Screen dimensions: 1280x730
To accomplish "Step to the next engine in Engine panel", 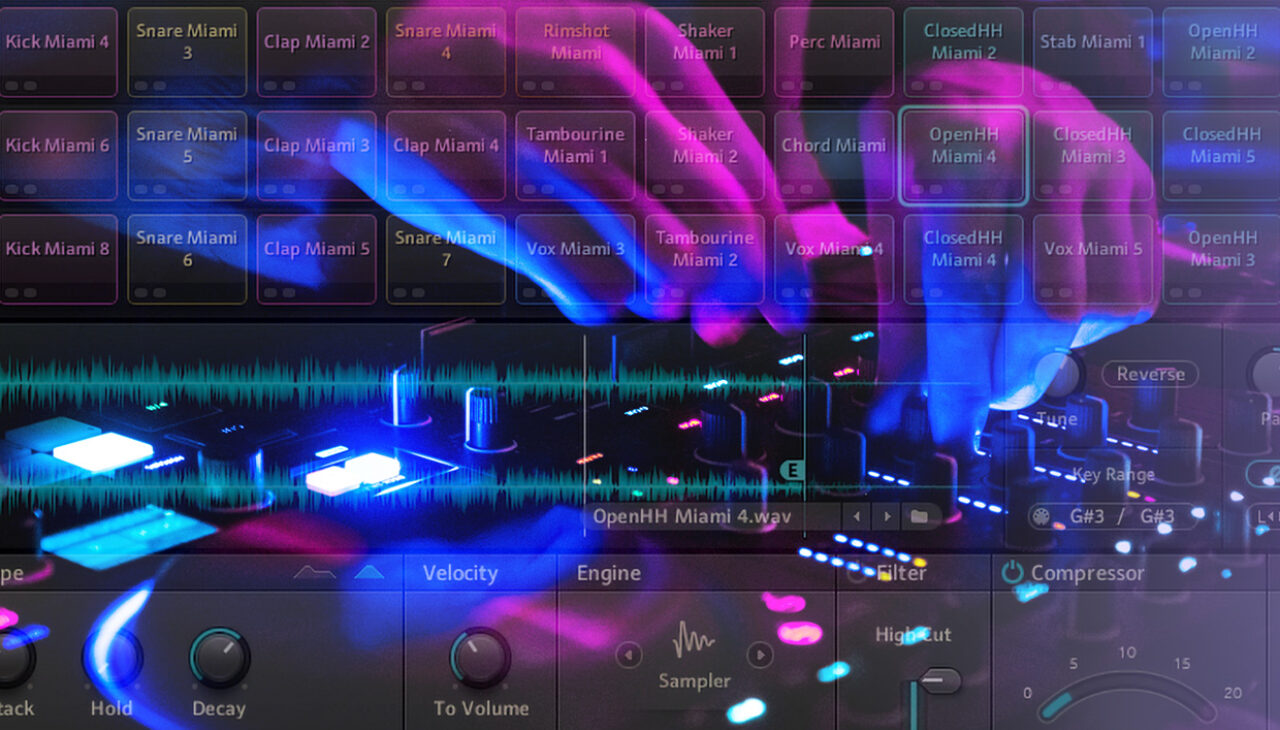I will point(760,655).
